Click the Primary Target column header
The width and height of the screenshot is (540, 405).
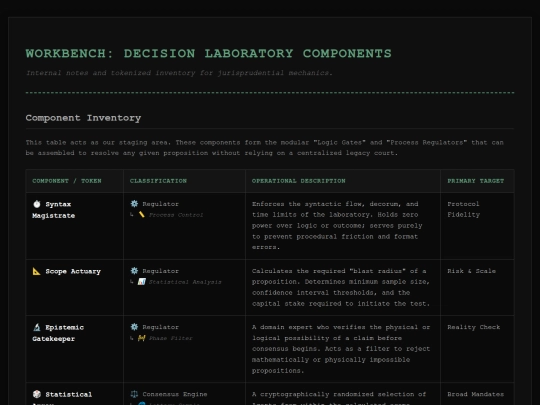(475, 181)
